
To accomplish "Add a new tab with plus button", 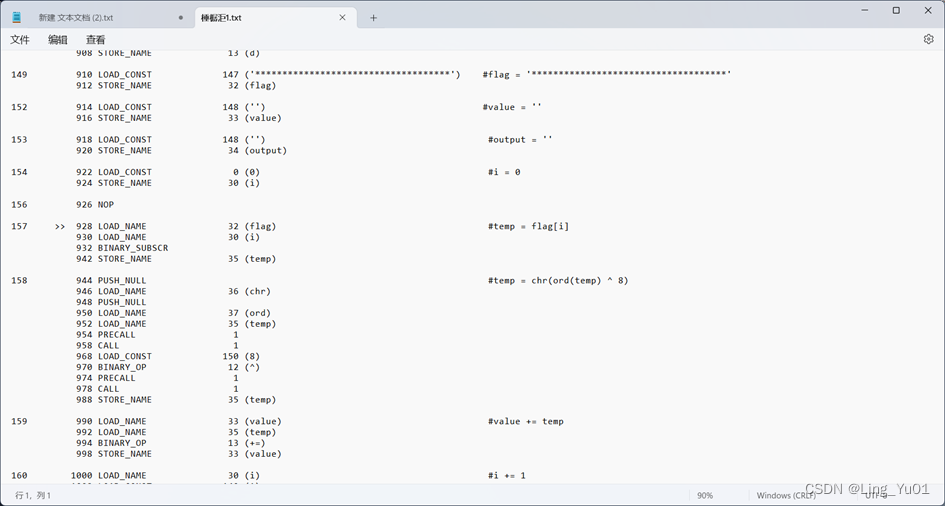I will pos(373,18).
